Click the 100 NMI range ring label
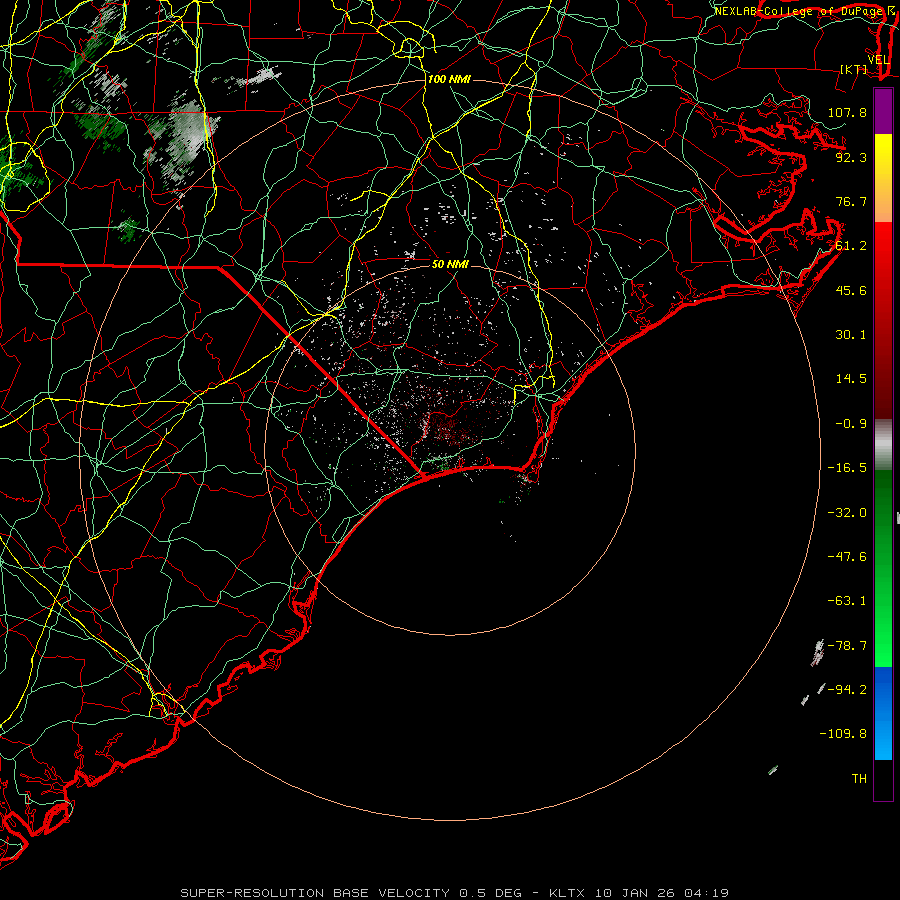This screenshot has height=900, width=900. (449, 79)
